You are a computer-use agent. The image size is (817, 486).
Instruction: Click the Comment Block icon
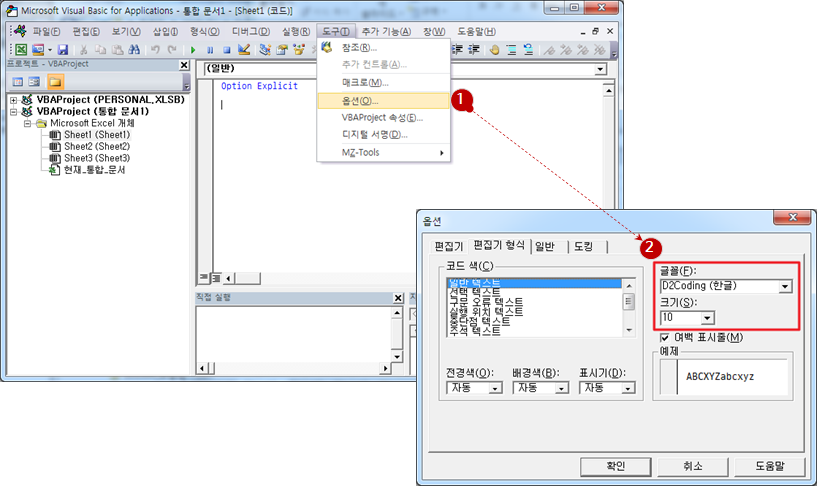click(x=512, y=49)
